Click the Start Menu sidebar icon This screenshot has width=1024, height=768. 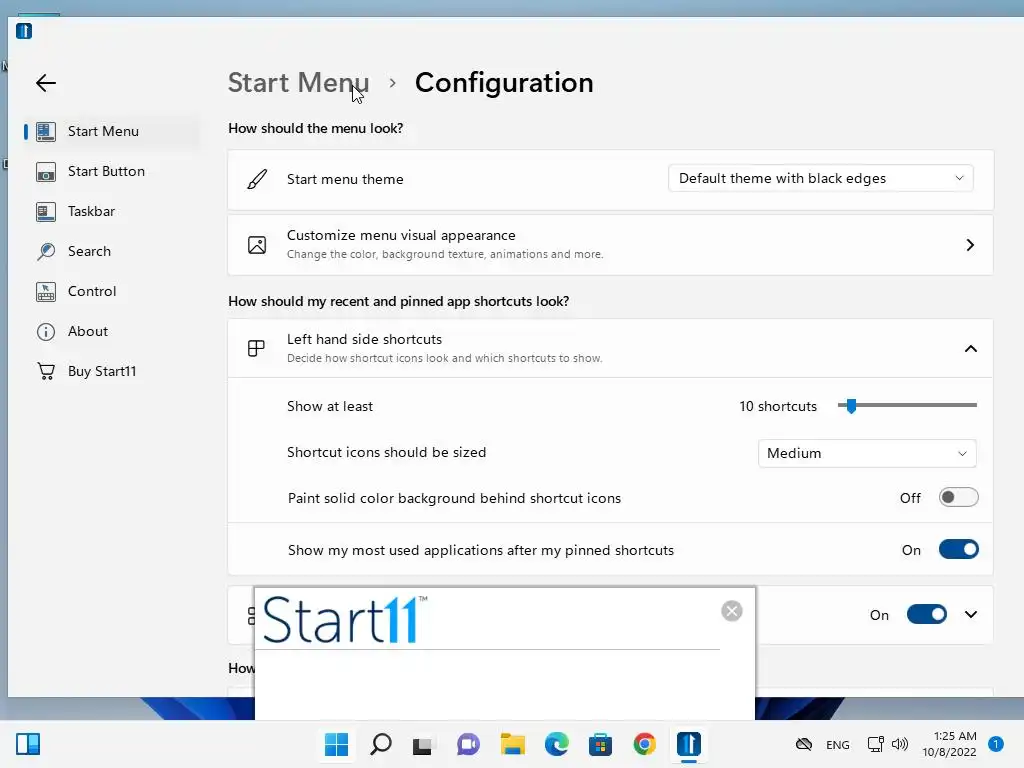click(x=46, y=131)
